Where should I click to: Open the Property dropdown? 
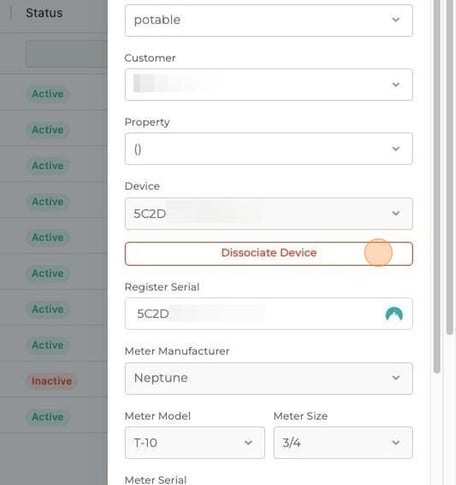269,149
